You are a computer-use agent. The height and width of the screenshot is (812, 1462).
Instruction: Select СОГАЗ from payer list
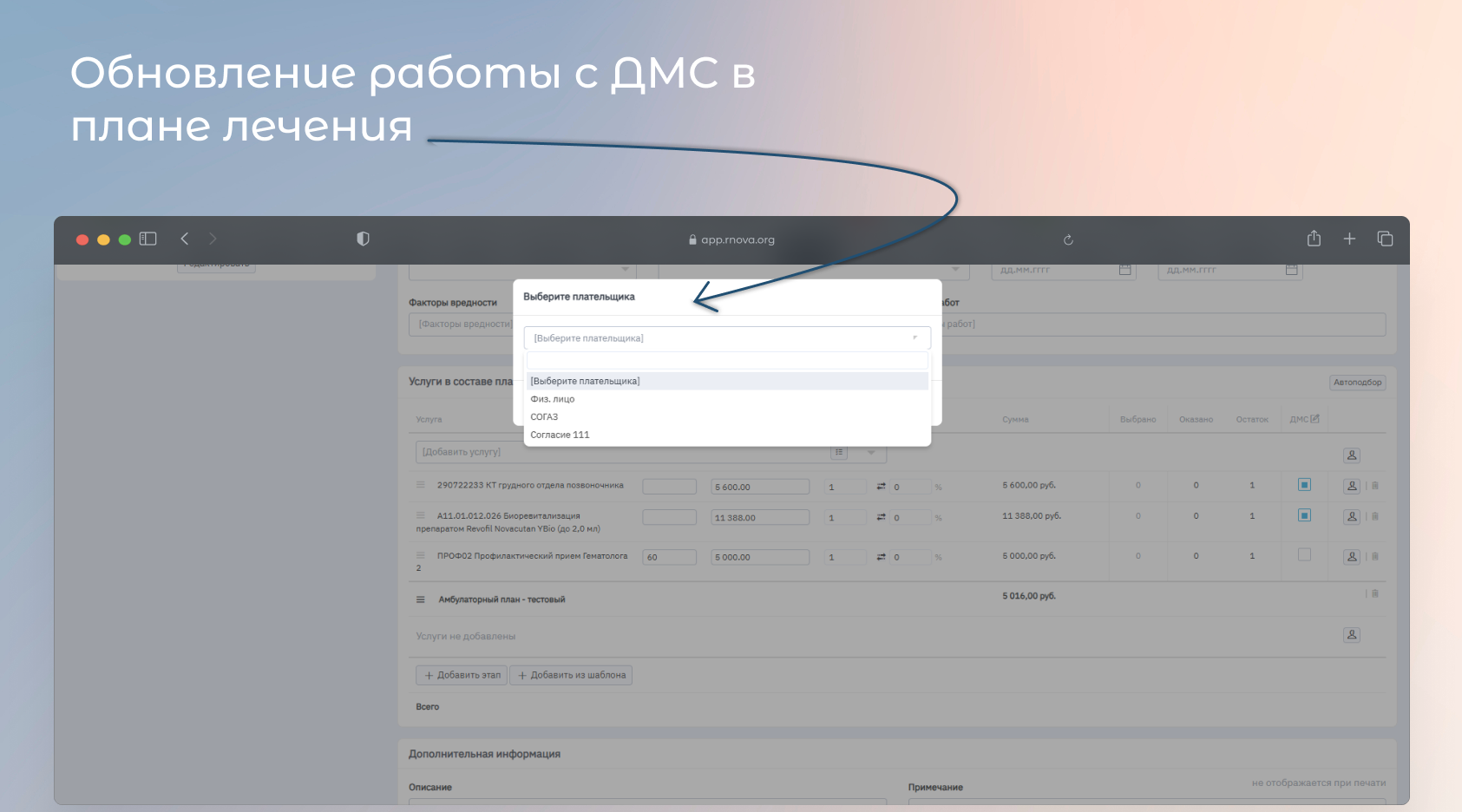tap(545, 417)
